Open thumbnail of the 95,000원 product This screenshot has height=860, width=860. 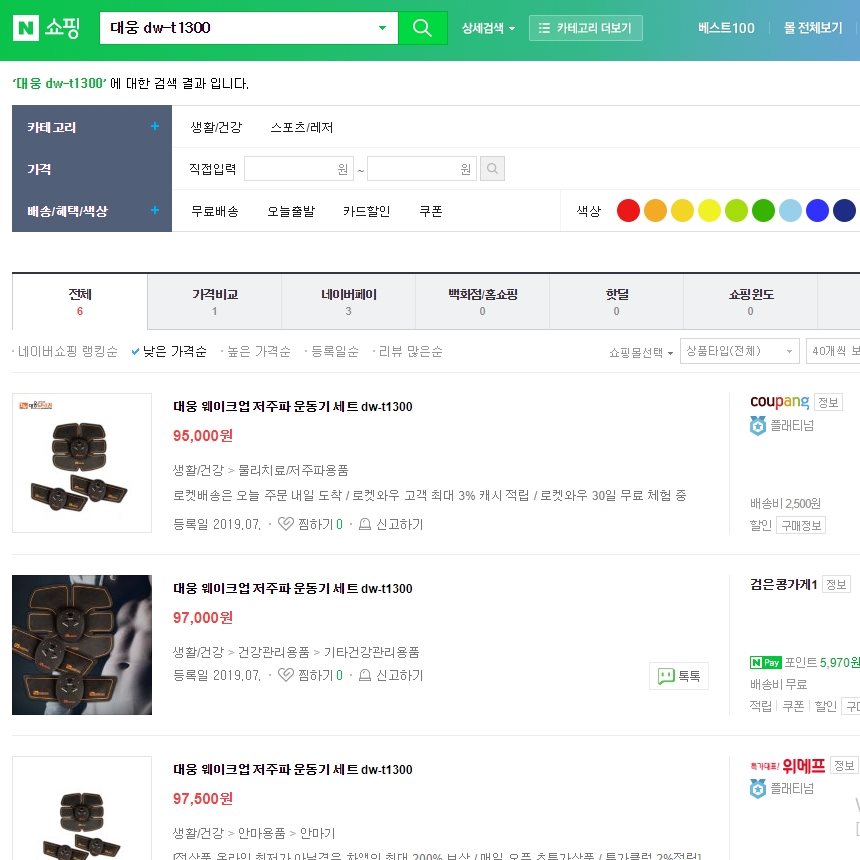[82, 462]
